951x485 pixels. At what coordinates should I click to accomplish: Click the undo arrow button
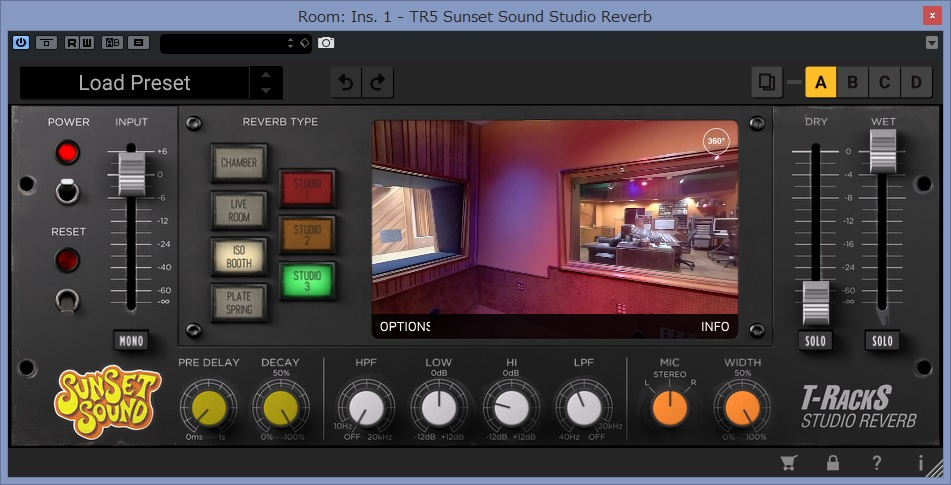346,82
